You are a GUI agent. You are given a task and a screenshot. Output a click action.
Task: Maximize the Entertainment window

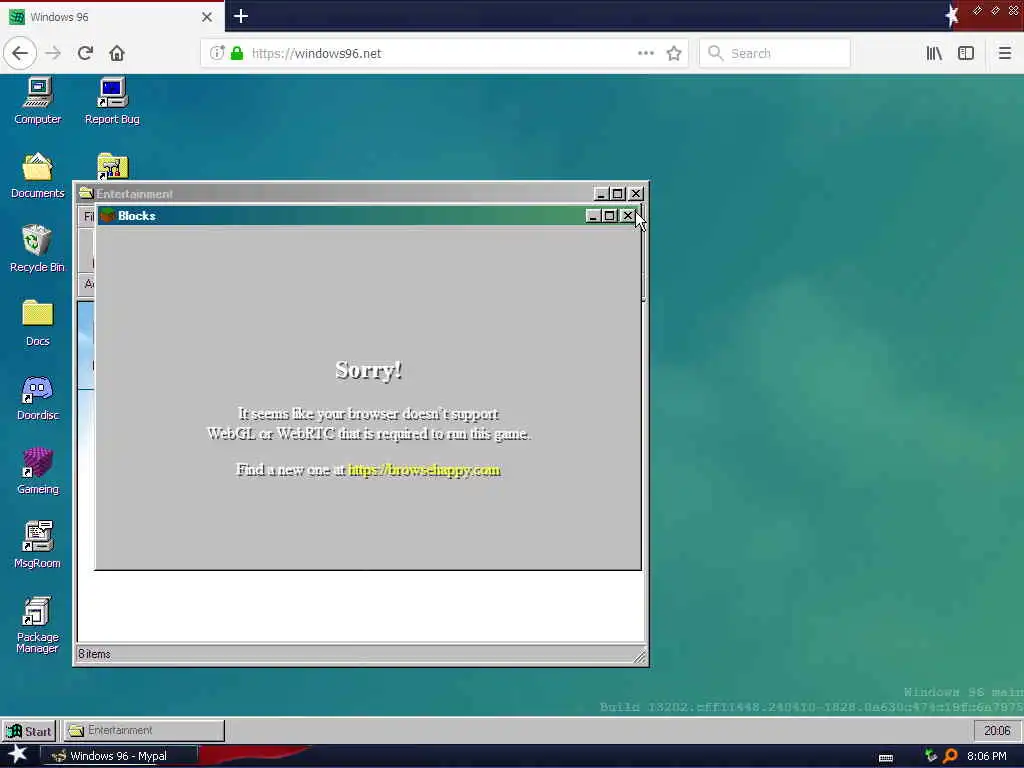click(618, 194)
